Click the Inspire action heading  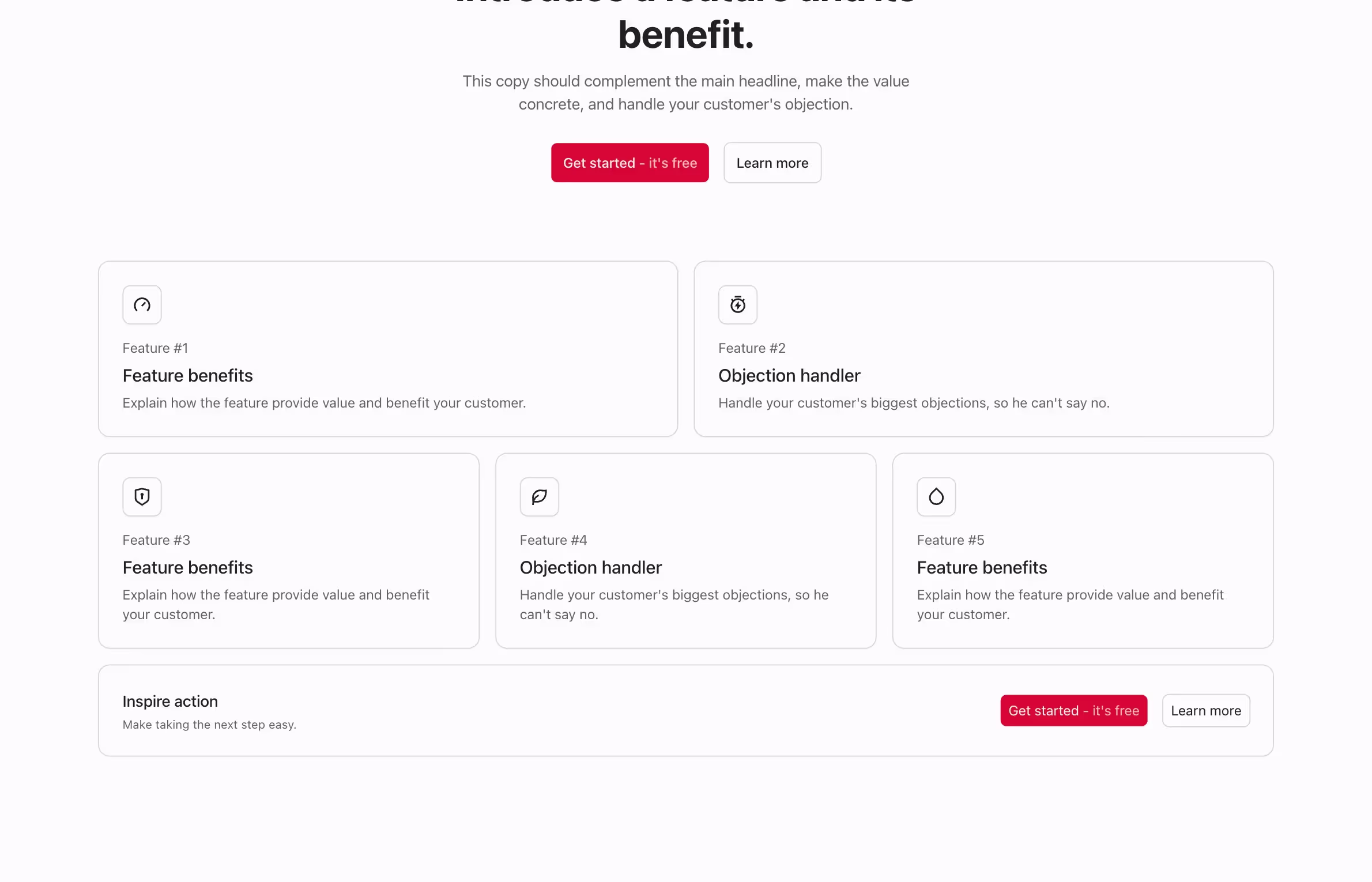169,701
